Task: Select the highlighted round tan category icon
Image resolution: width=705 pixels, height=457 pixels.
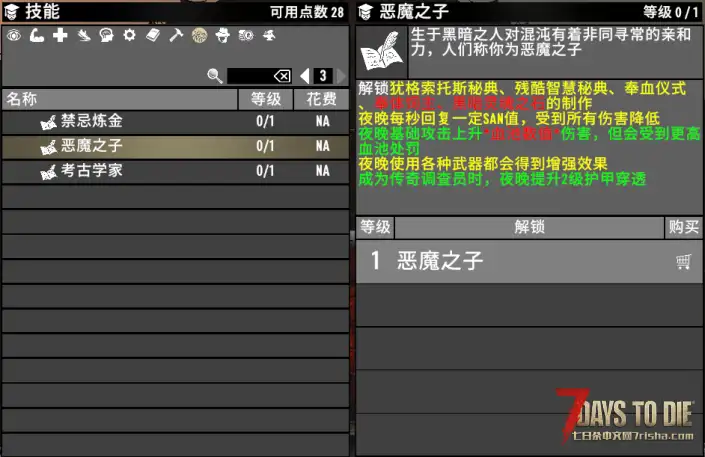Action: [200, 35]
